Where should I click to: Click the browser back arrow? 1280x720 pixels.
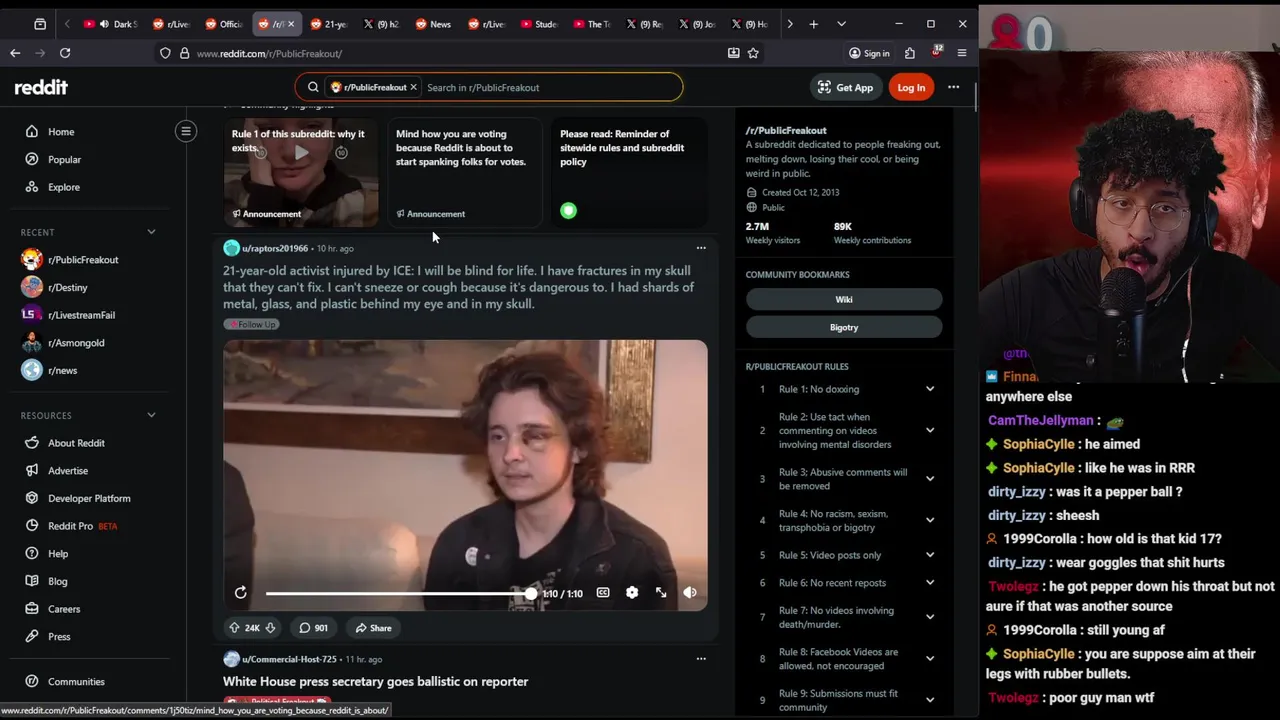point(15,53)
